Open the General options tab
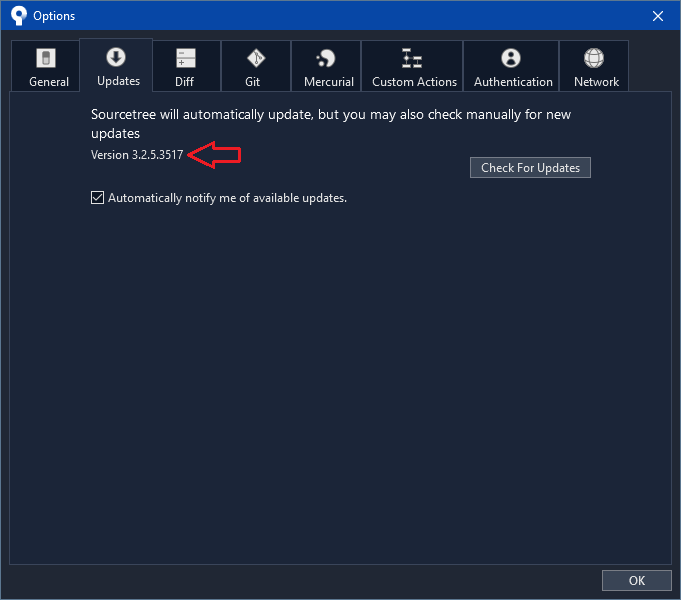 46,66
